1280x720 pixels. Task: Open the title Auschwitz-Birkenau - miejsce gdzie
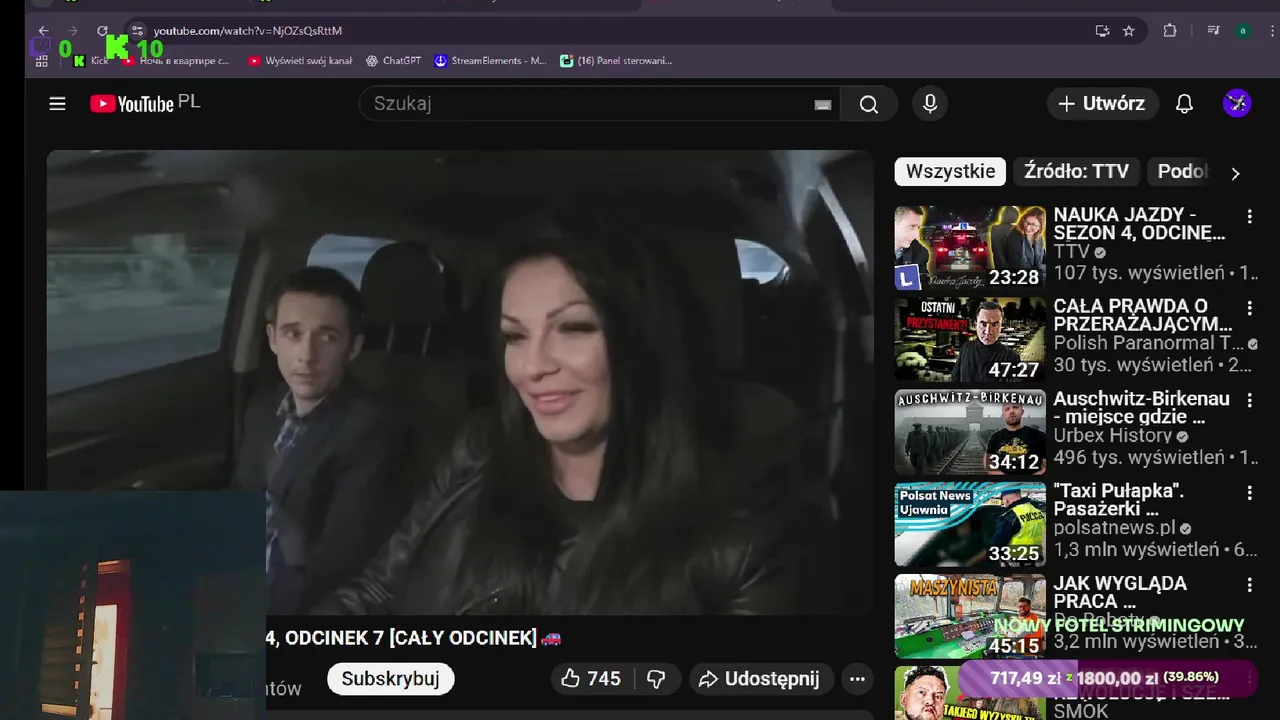coord(1141,408)
